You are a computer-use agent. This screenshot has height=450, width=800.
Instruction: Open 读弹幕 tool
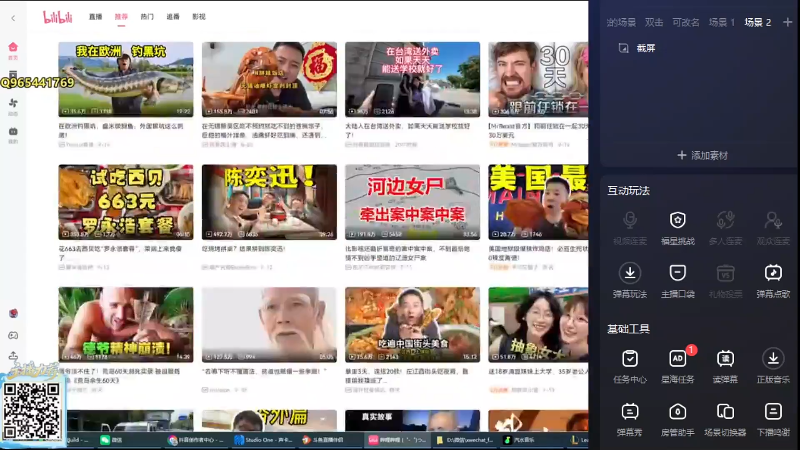click(725, 366)
